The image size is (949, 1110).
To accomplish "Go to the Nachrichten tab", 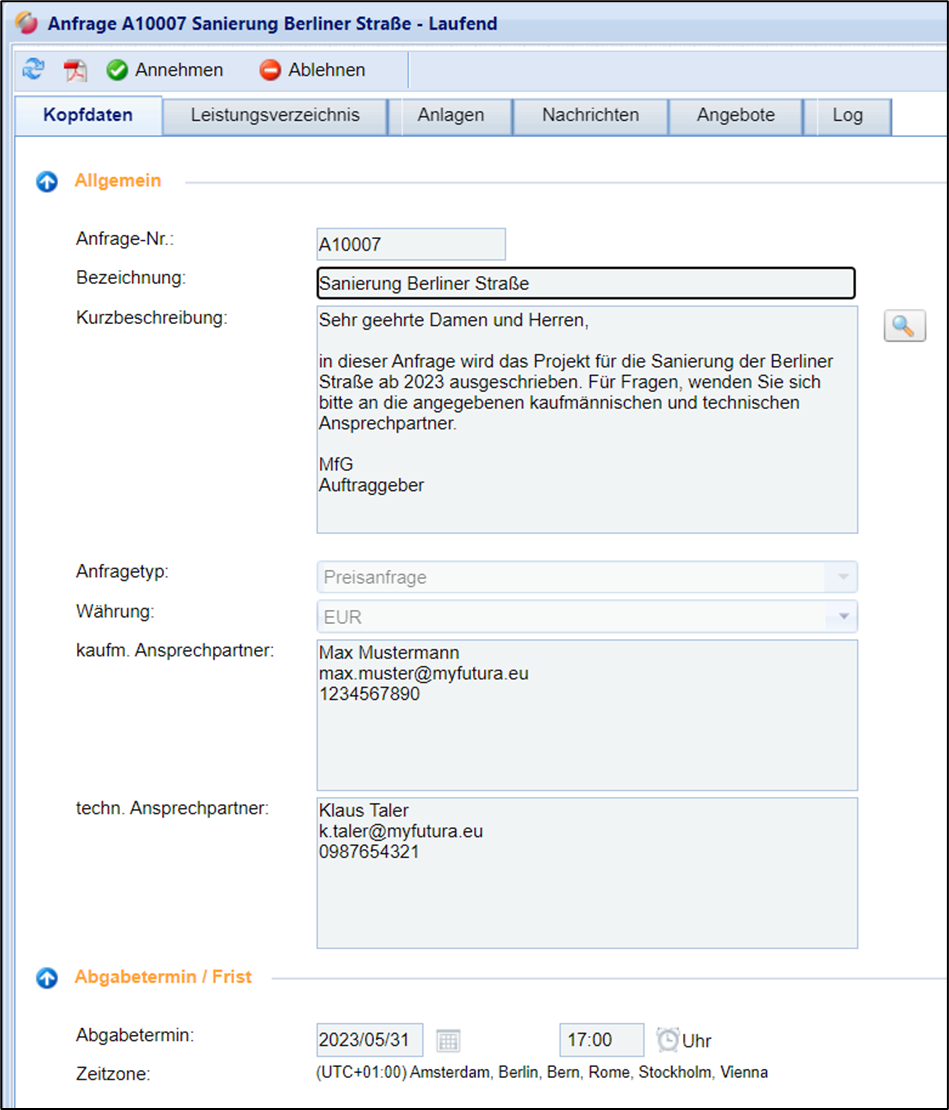I will 590,115.
